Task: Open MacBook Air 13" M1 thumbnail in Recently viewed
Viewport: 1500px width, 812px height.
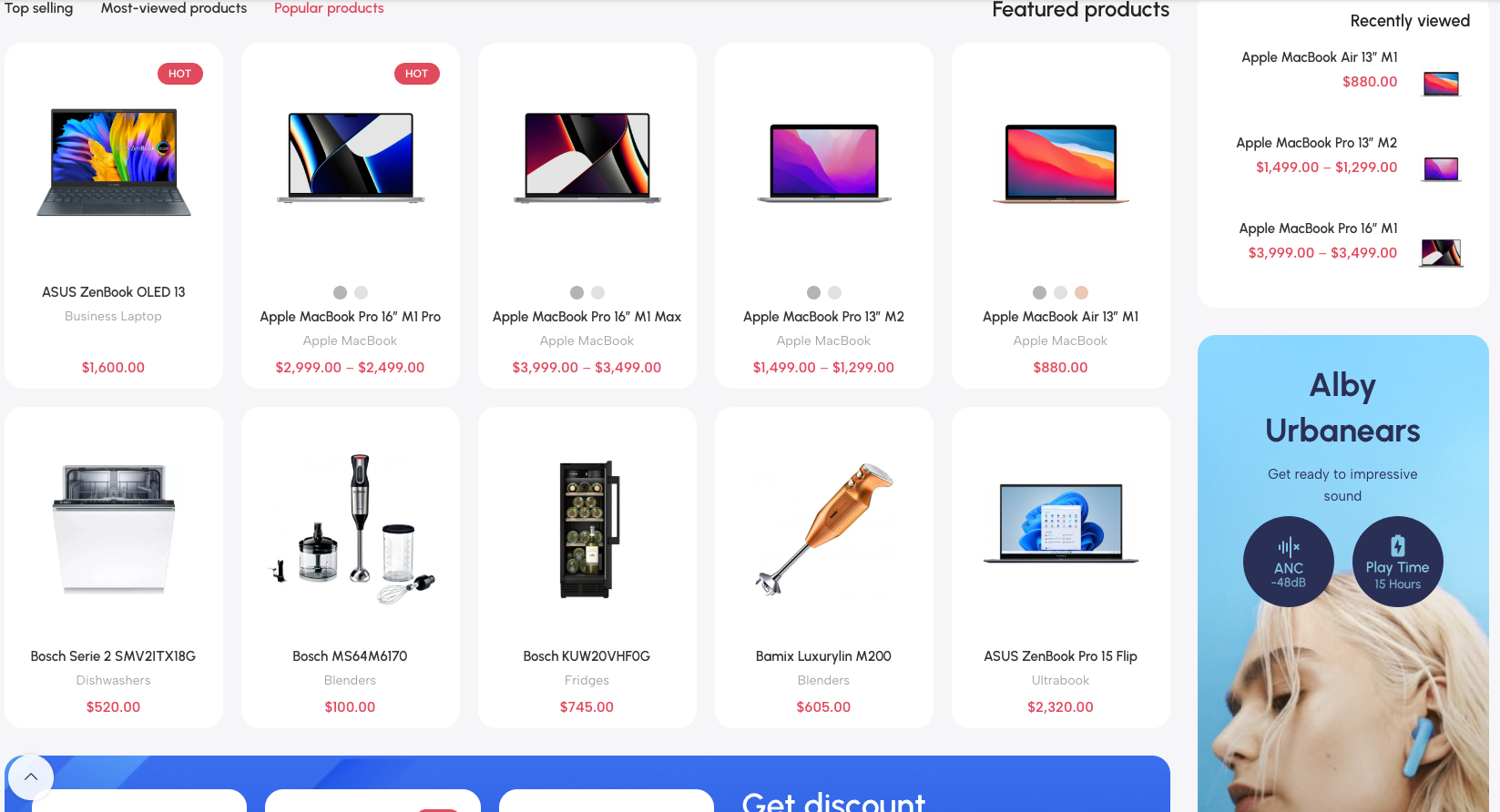Action: point(1442,84)
